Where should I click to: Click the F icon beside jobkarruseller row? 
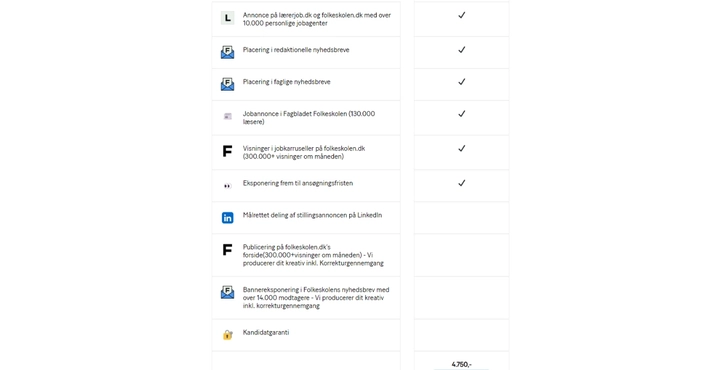(x=228, y=151)
